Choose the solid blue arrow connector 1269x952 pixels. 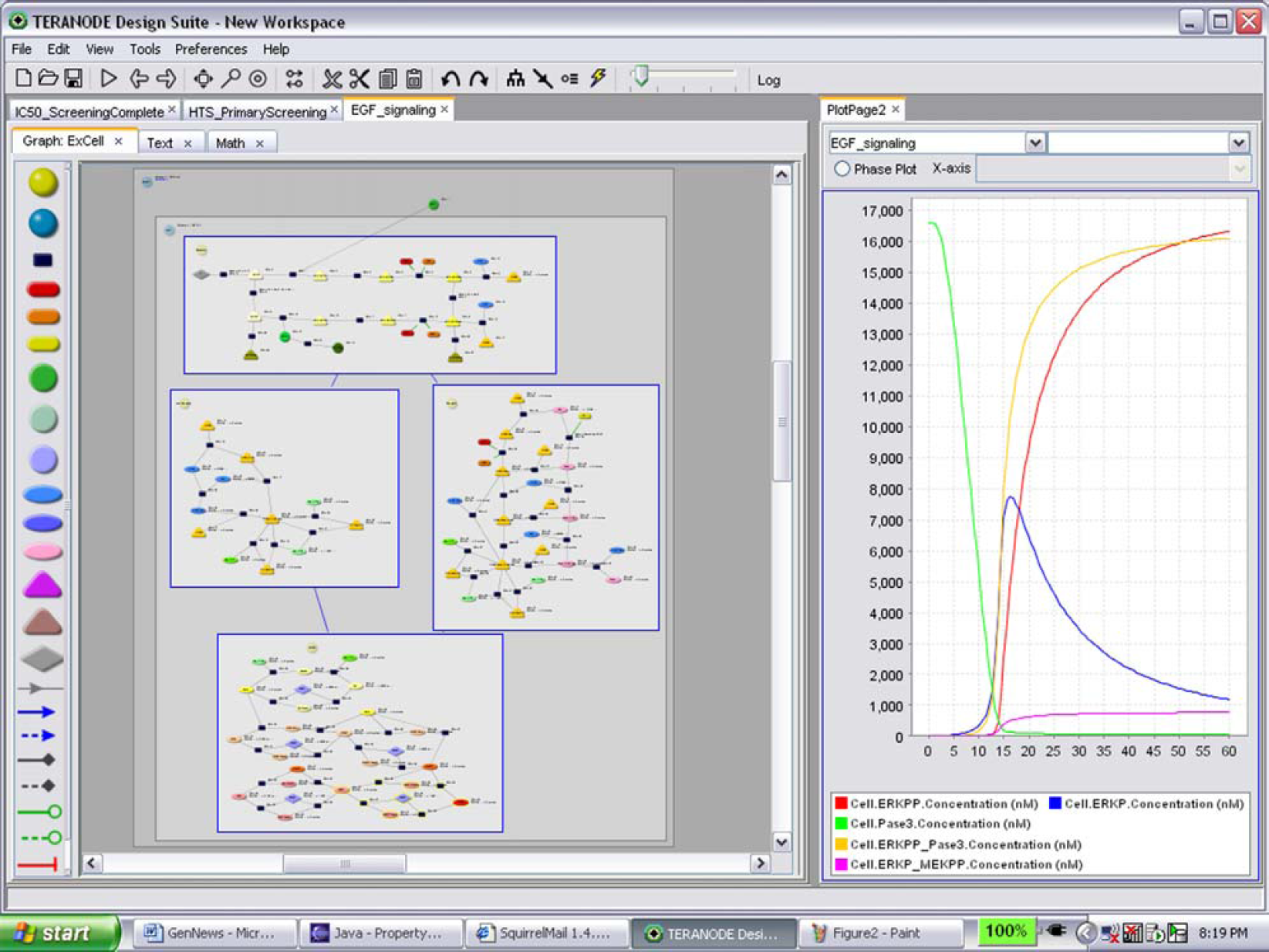pyautogui.click(x=36, y=712)
